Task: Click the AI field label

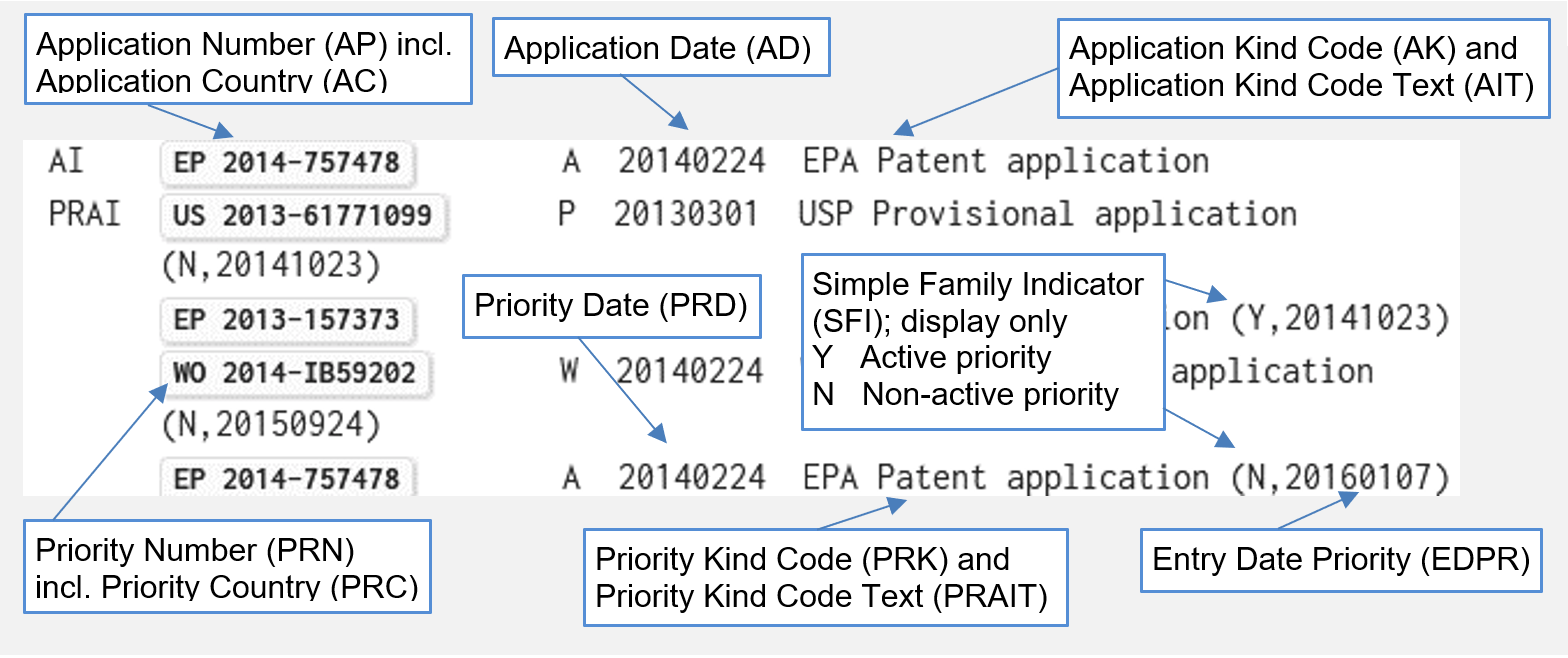Action: (66, 162)
